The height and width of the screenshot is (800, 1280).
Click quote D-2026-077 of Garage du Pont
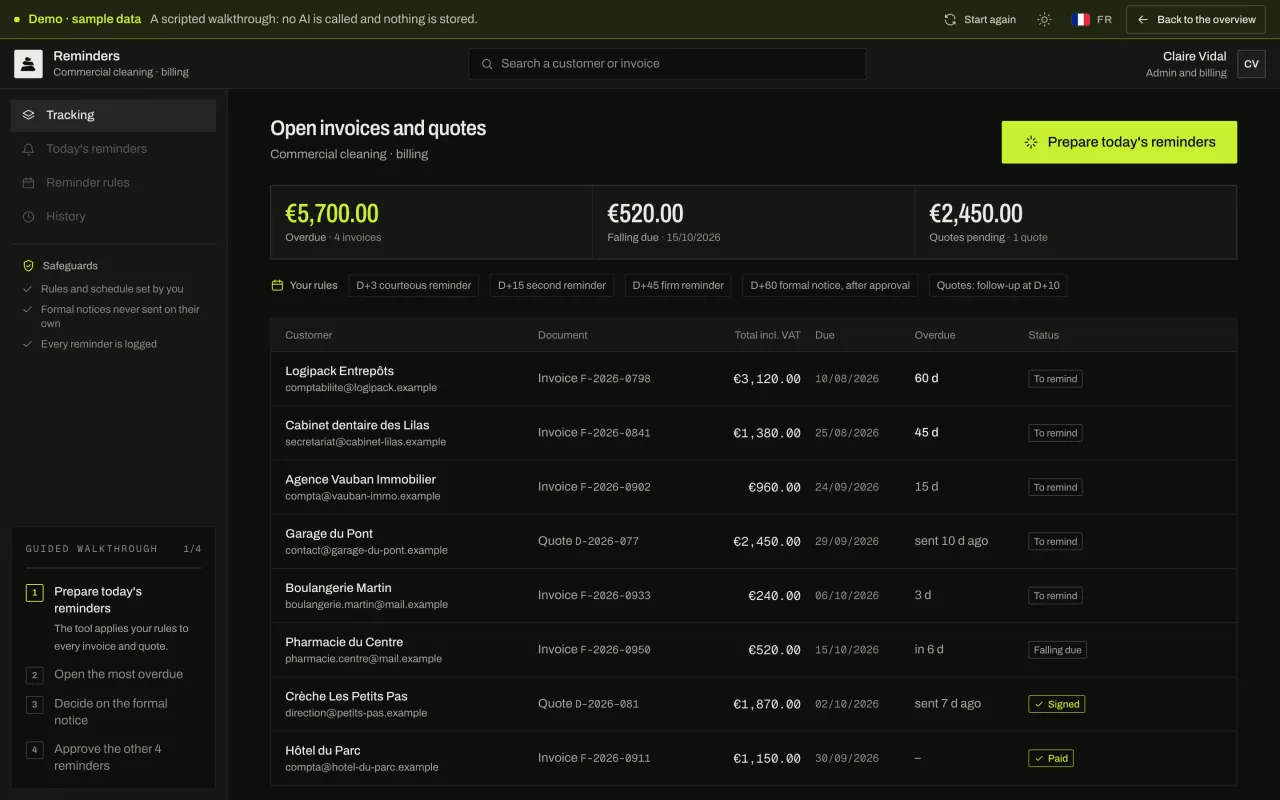(588, 541)
